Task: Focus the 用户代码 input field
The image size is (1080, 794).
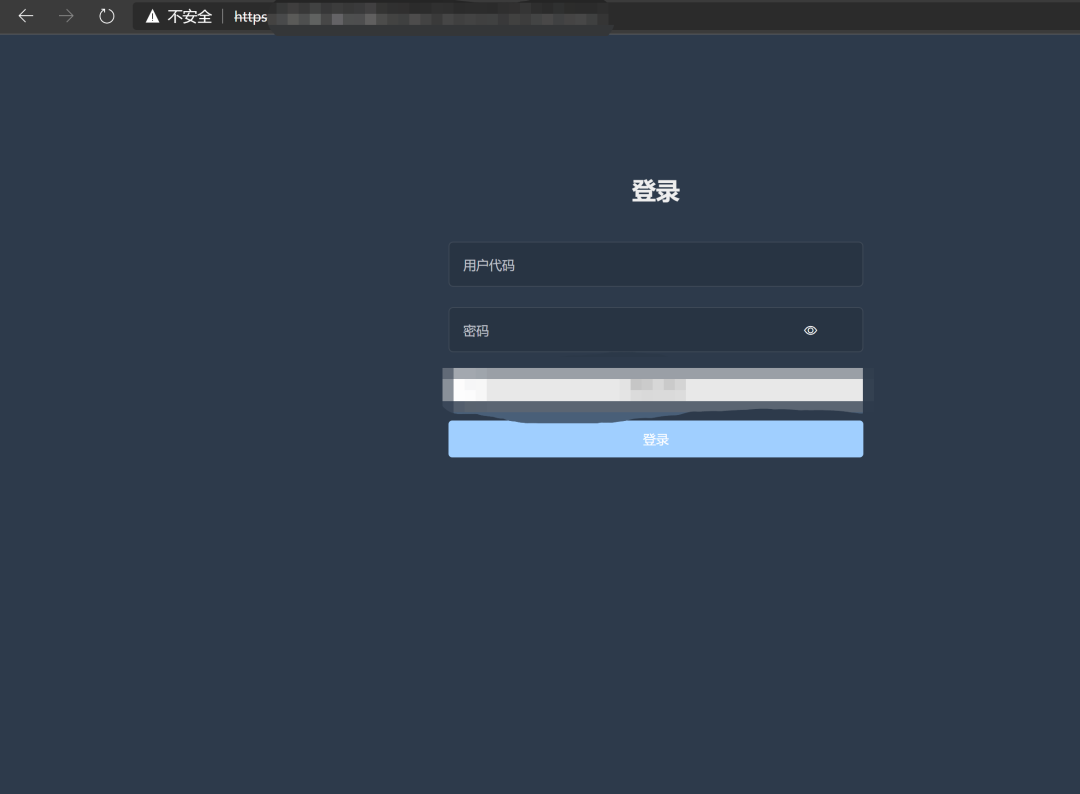Action: click(655, 264)
